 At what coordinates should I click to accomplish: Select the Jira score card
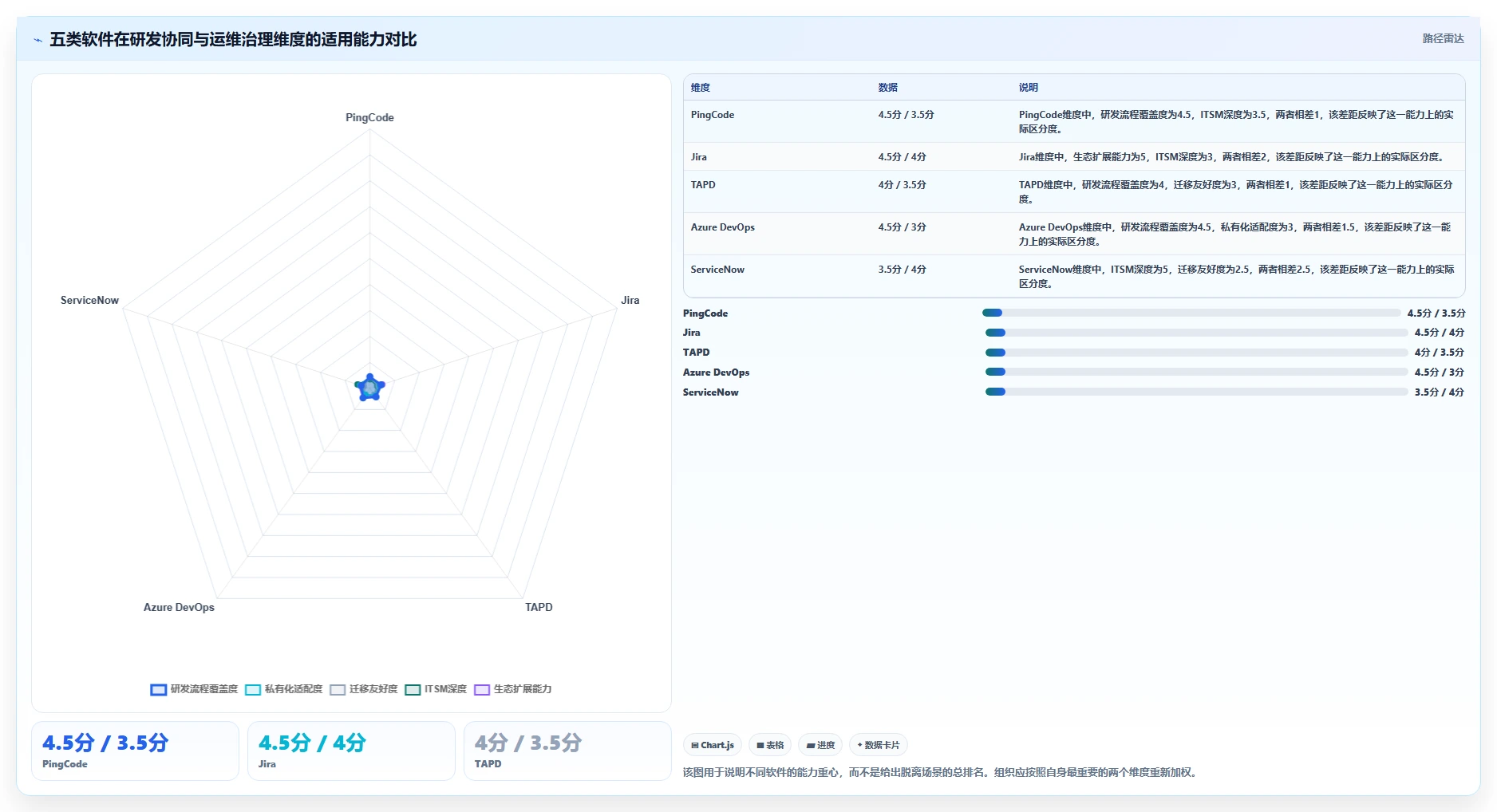(351, 751)
